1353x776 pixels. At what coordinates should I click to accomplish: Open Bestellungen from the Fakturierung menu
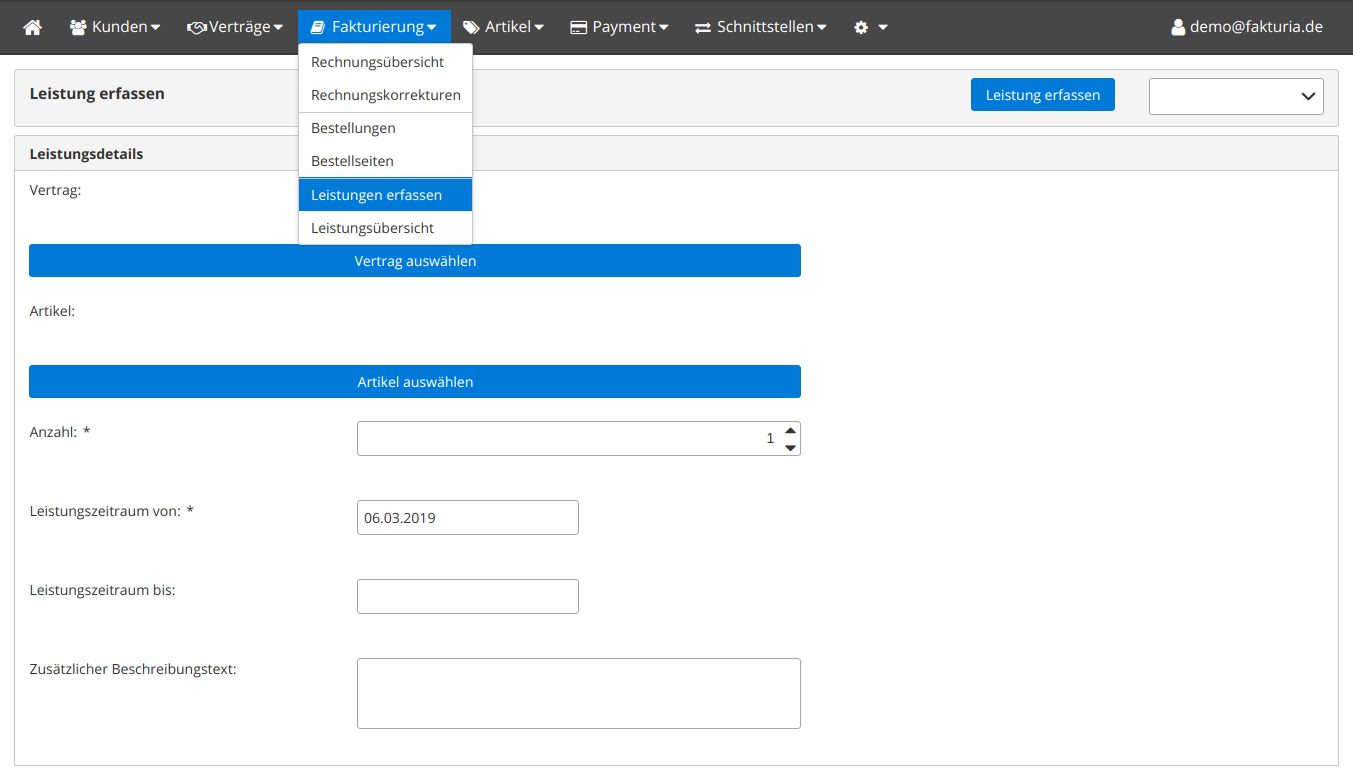click(353, 128)
